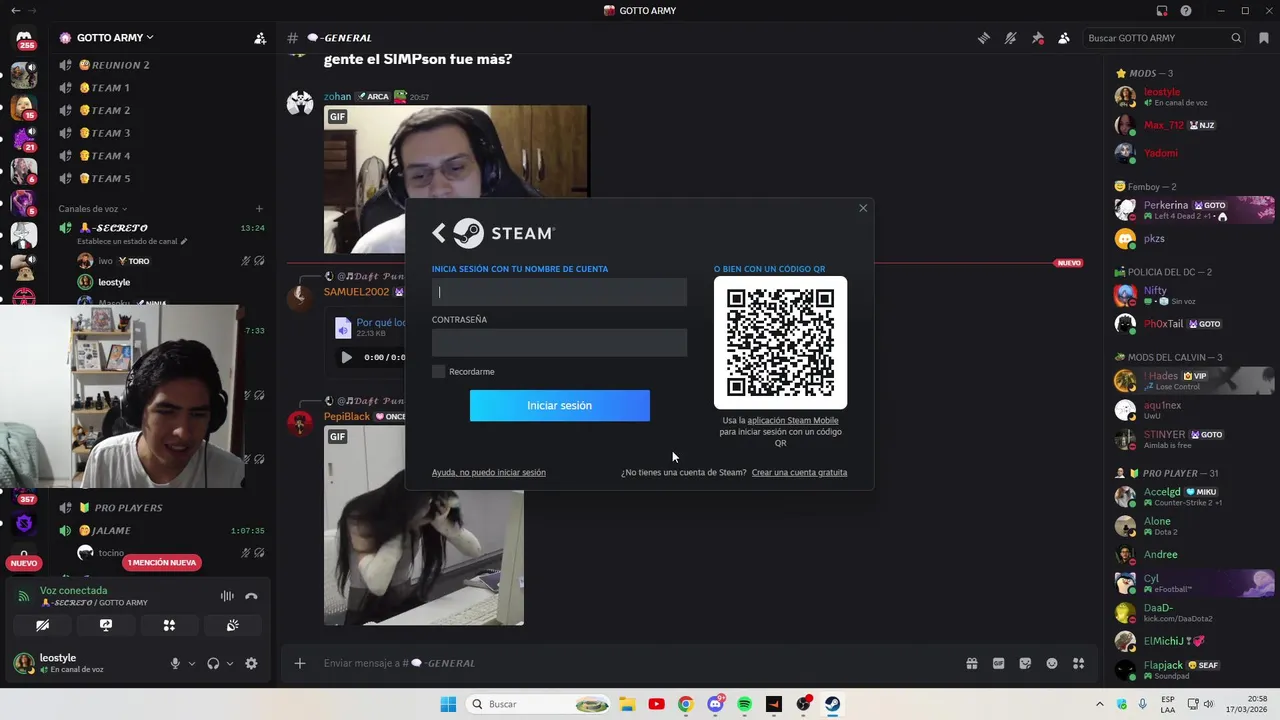The image size is (1280, 720).
Task: Click the share screen button
Action: coord(105,625)
